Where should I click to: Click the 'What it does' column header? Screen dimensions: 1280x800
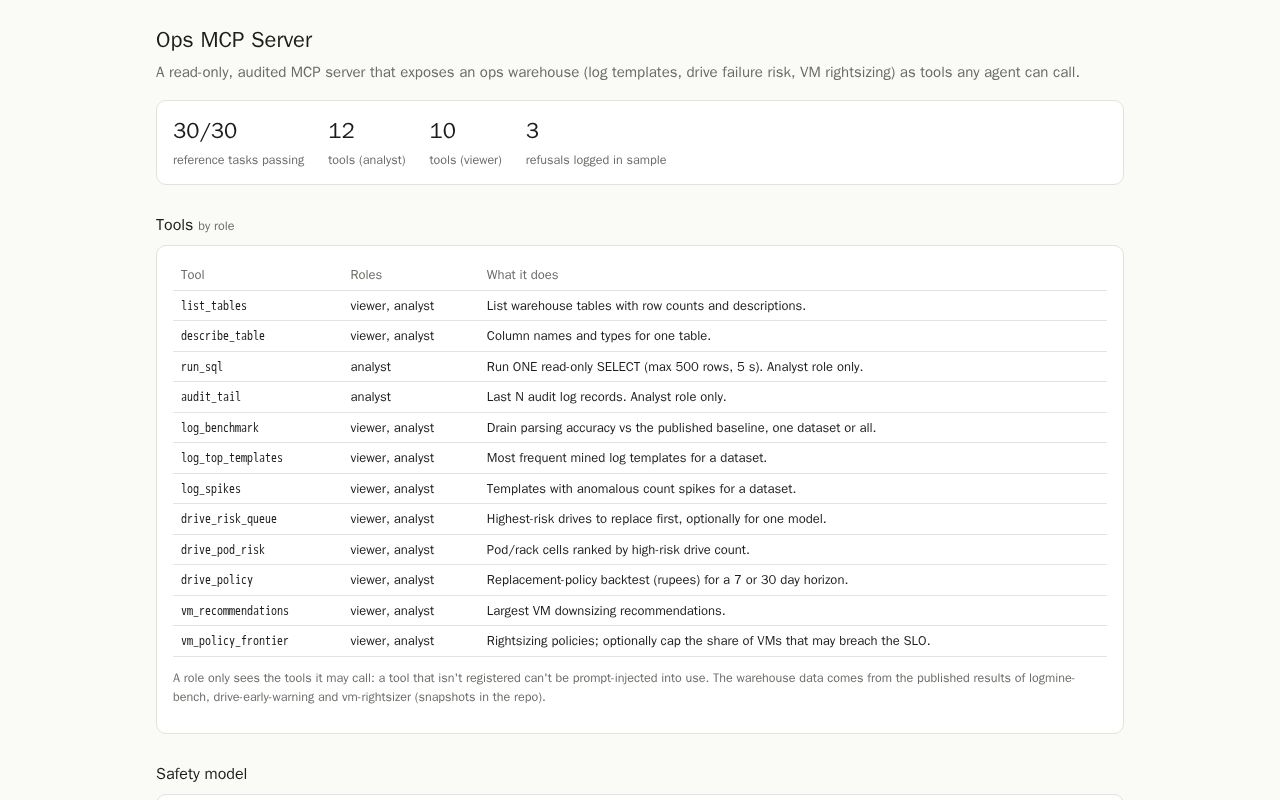pos(522,275)
